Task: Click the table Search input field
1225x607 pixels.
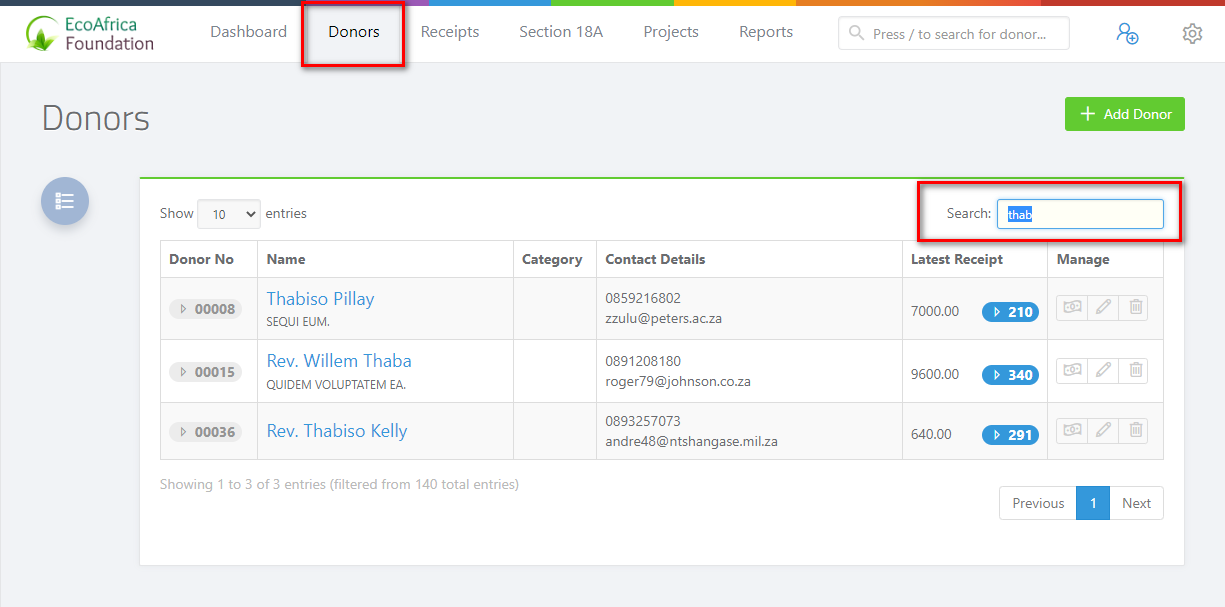Action: tap(1080, 214)
